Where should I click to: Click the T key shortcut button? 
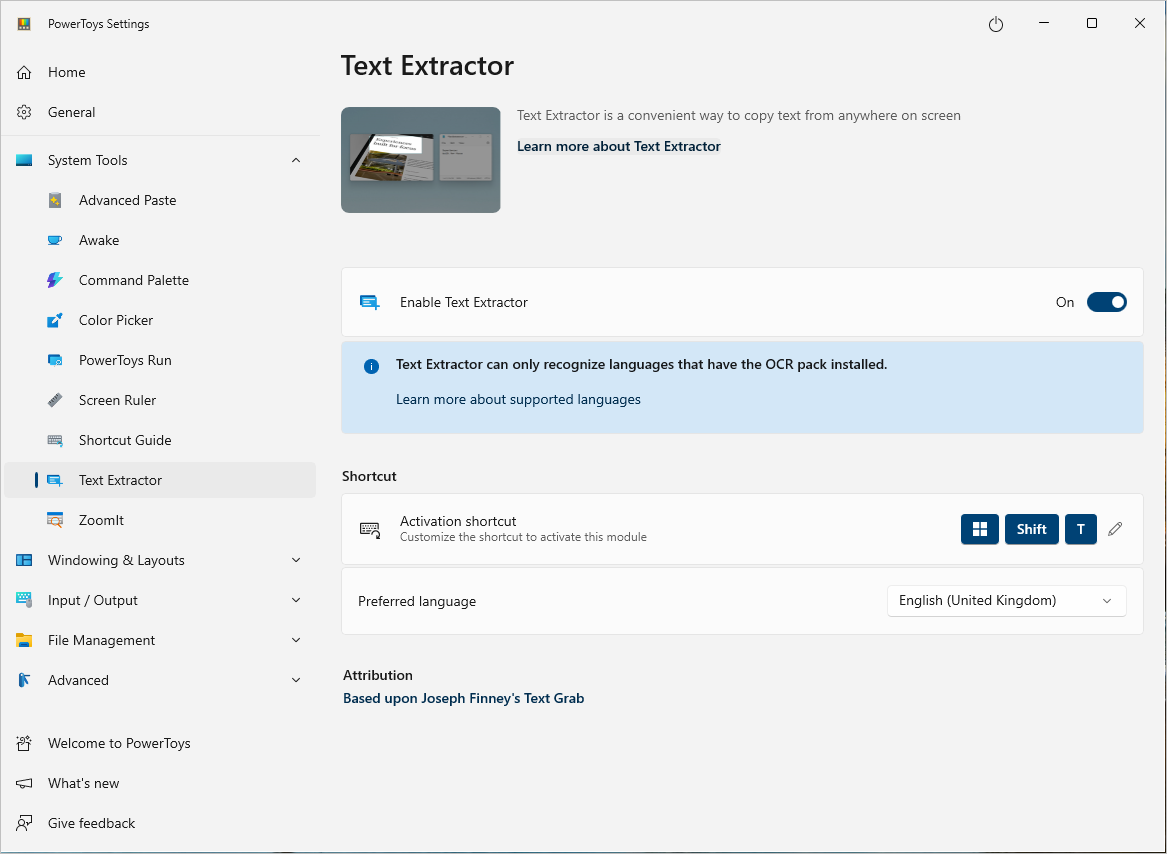pyautogui.click(x=1081, y=529)
